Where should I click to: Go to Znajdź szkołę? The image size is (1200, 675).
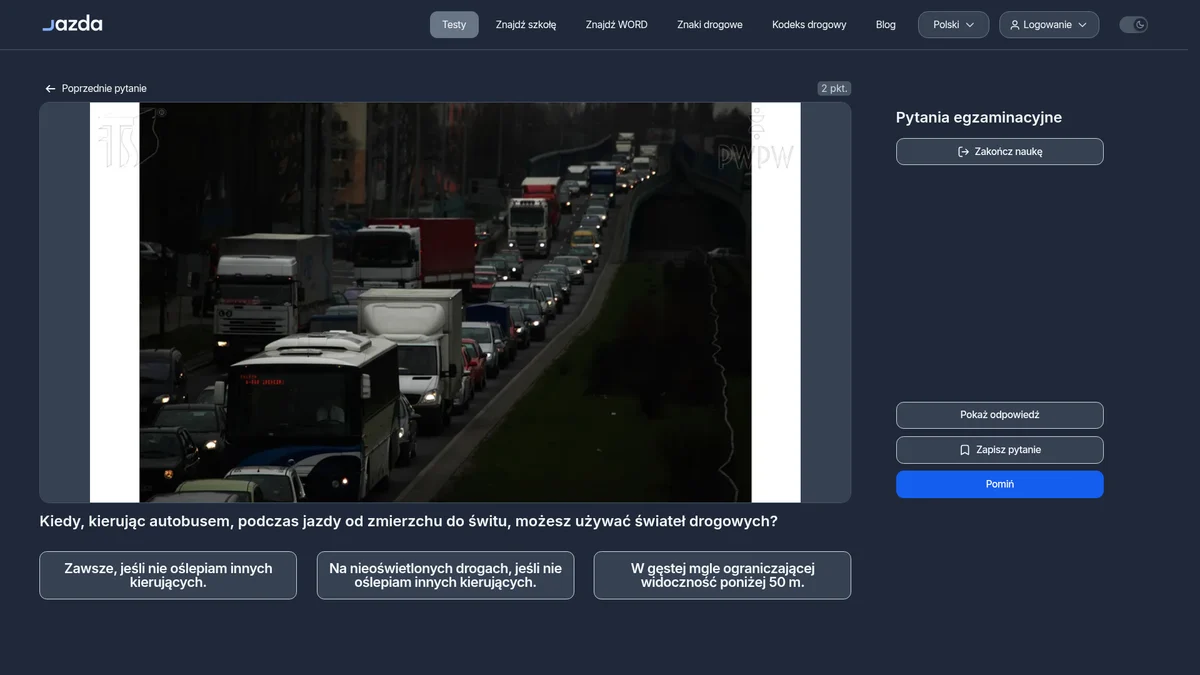526,25
